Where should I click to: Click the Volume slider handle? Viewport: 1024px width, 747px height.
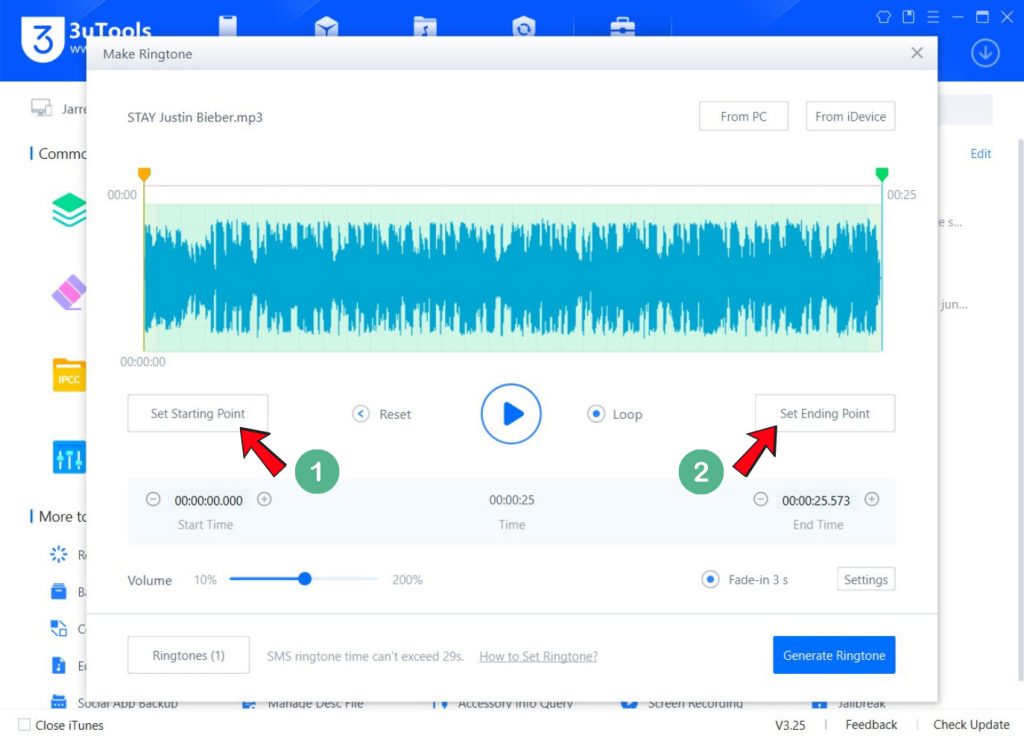305,579
